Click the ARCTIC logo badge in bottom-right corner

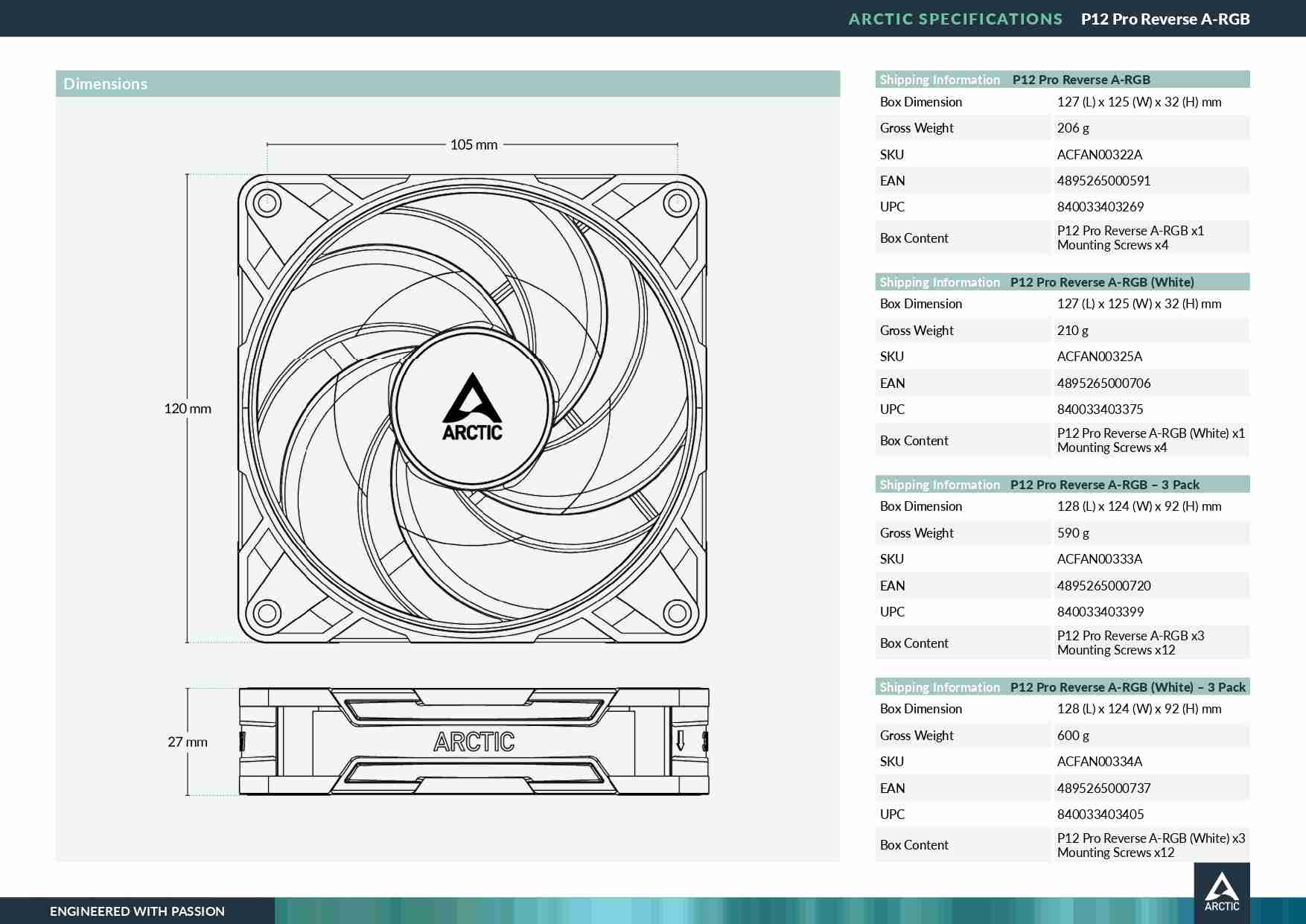[x=1221, y=891]
